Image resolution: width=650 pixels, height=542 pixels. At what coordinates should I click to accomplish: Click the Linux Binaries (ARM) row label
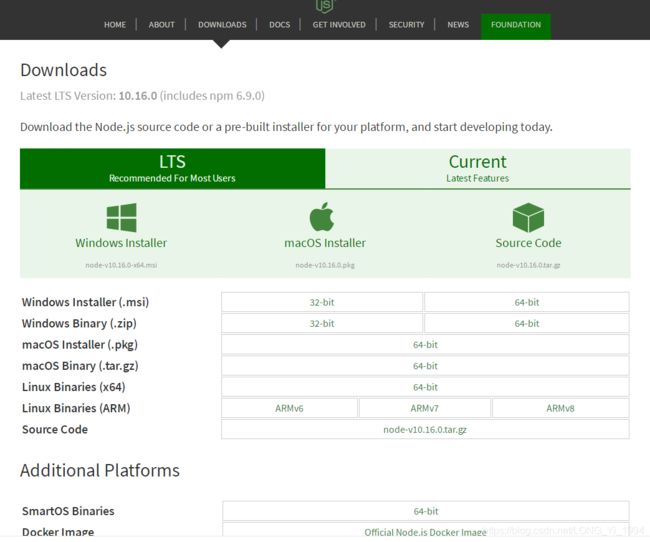[76, 408]
